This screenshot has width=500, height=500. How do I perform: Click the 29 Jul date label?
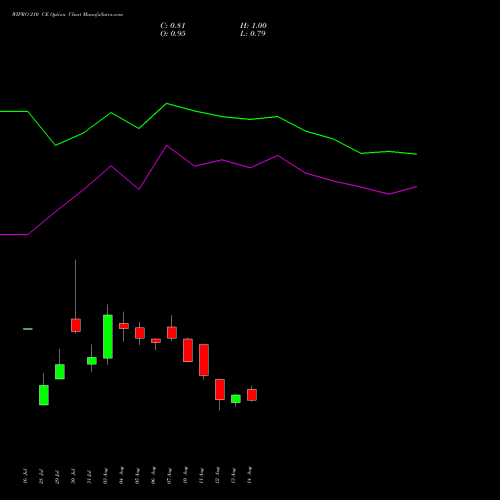coord(57,476)
